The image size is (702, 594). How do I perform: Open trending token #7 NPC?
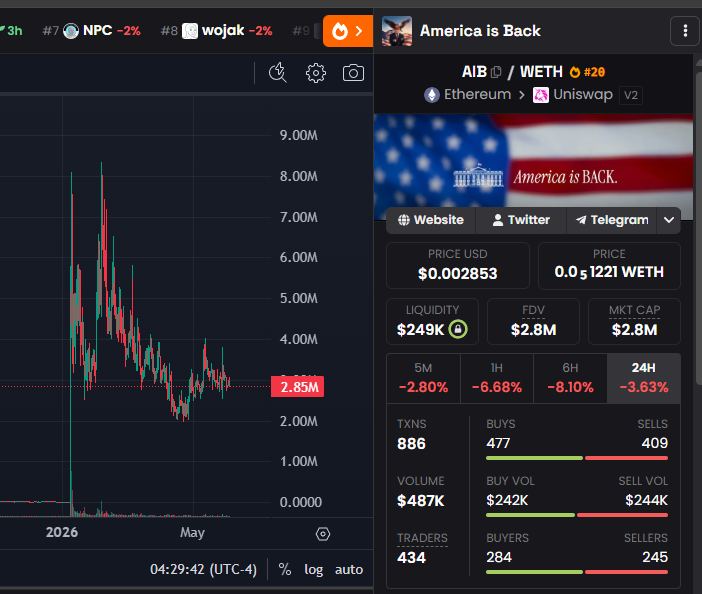pos(91,31)
